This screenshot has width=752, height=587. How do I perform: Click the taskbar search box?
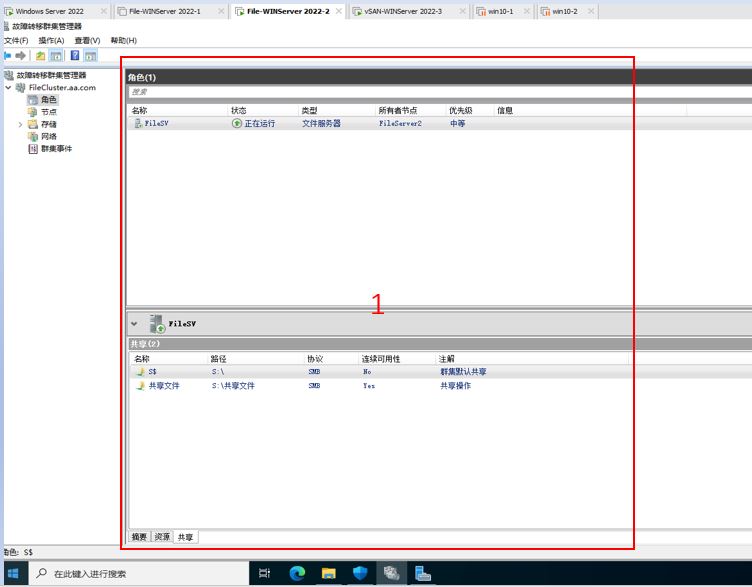coord(139,573)
